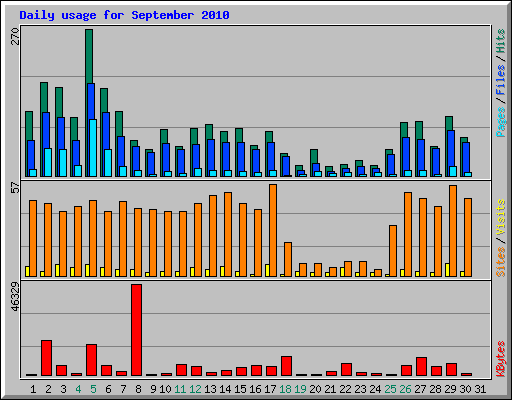Click the red KBytes bar for day 11
512x400 pixels.
point(181,370)
